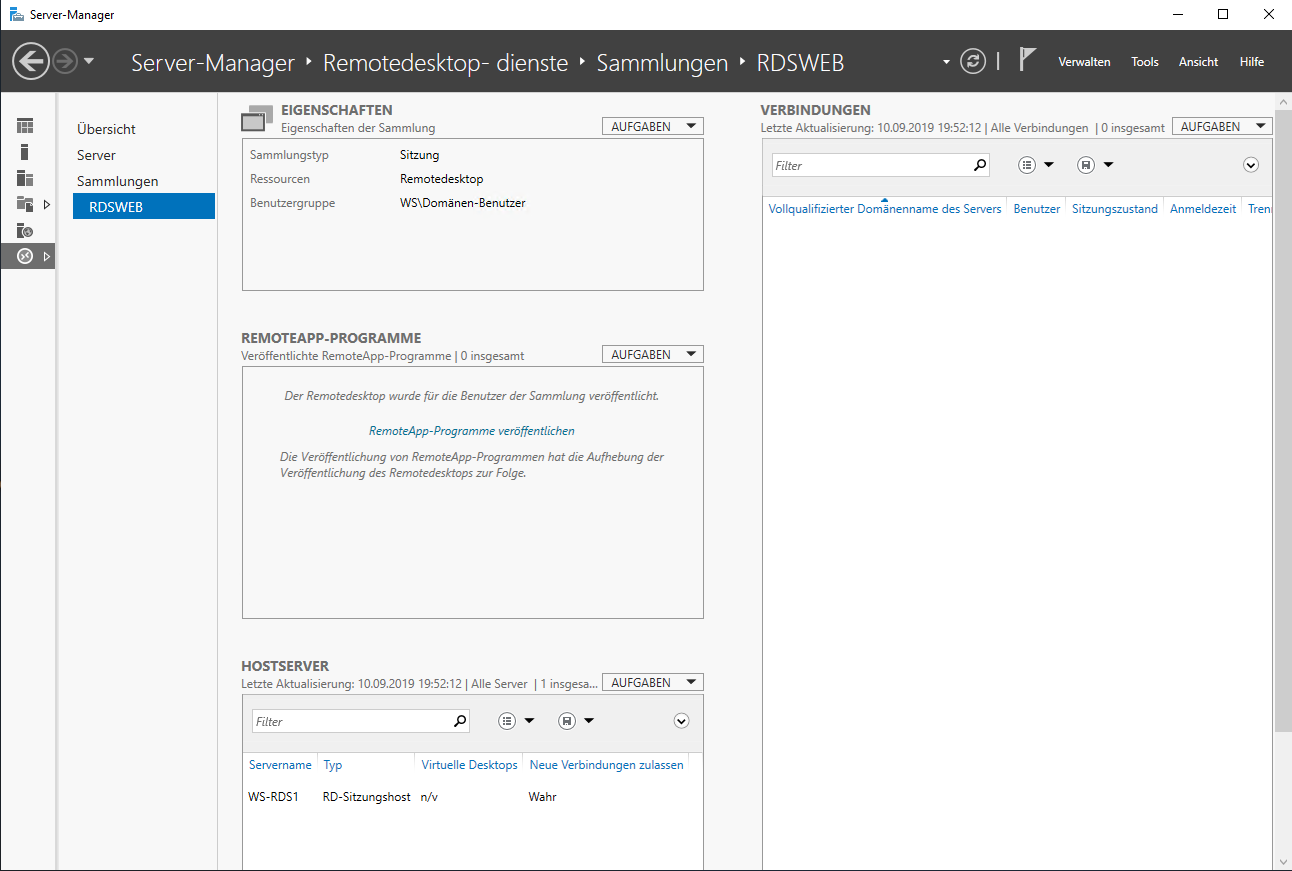The height and width of the screenshot is (871, 1292).
Task: Click WS\Domänen-Benutzer value
Action: tap(462, 203)
